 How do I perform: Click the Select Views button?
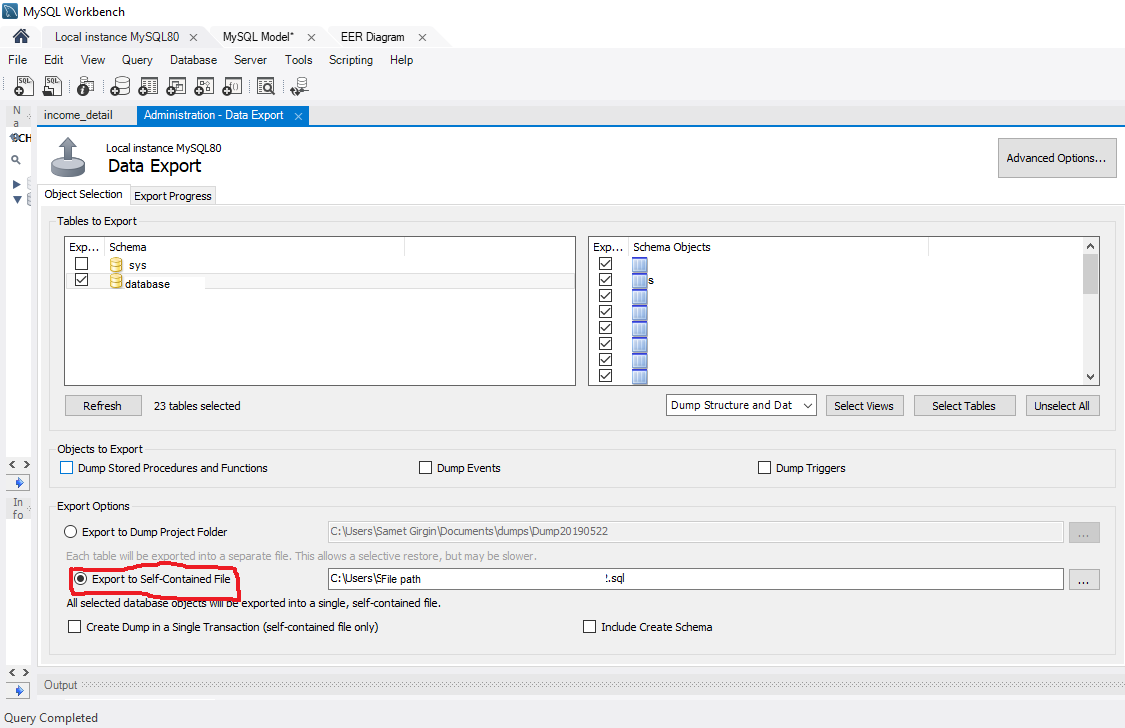pos(864,406)
